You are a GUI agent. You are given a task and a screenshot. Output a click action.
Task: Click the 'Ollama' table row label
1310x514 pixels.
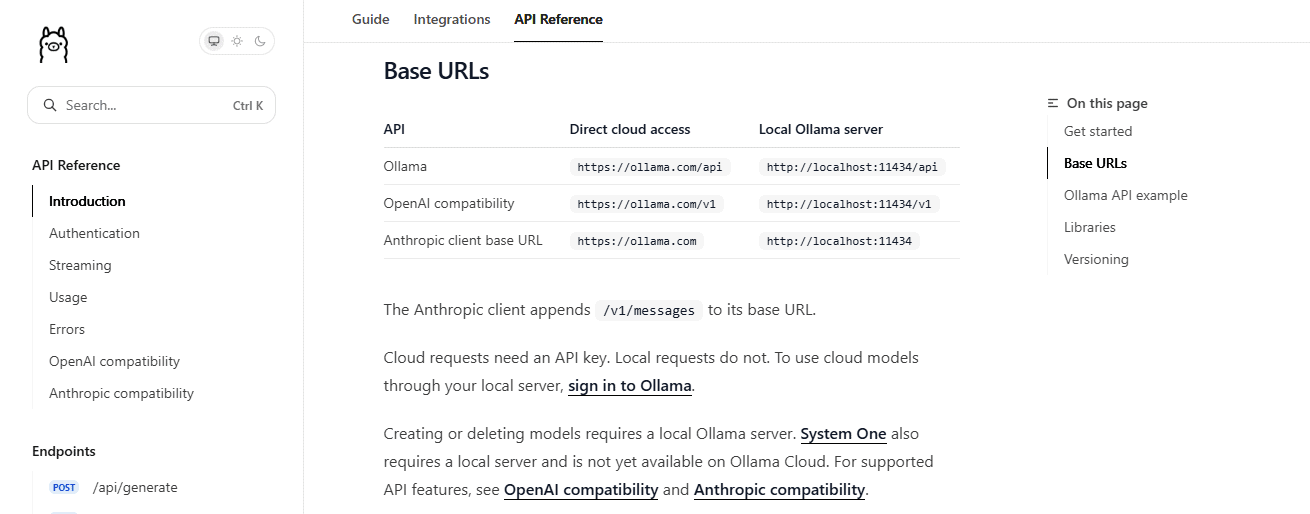pyautogui.click(x=405, y=166)
